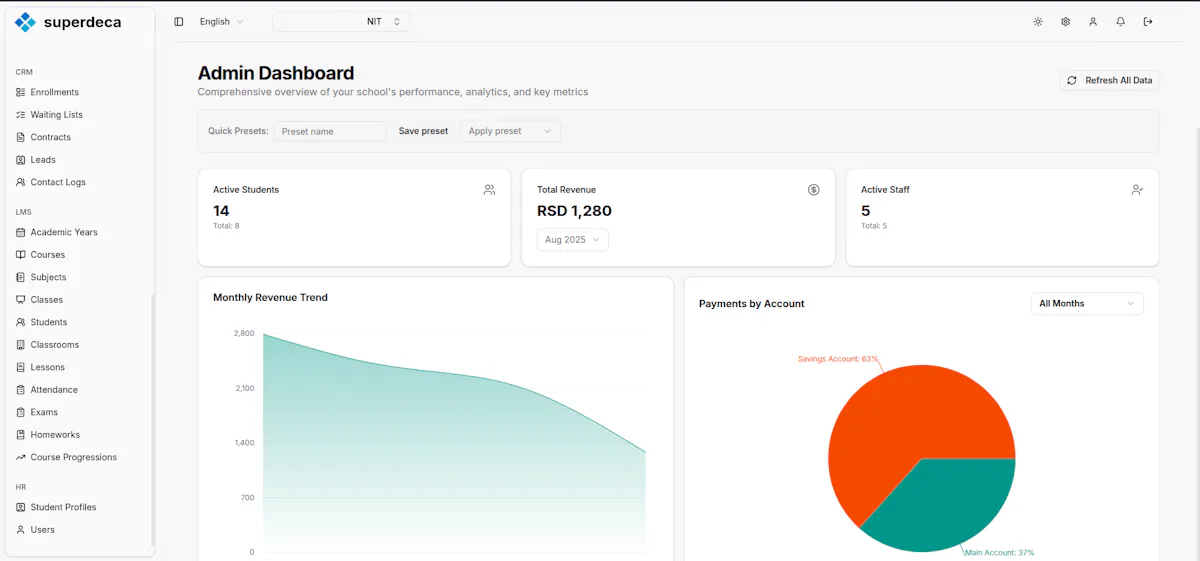This screenshot has height=561, width=1200.
Task: Click the Users sidebar icon
Action: (21, 530)
